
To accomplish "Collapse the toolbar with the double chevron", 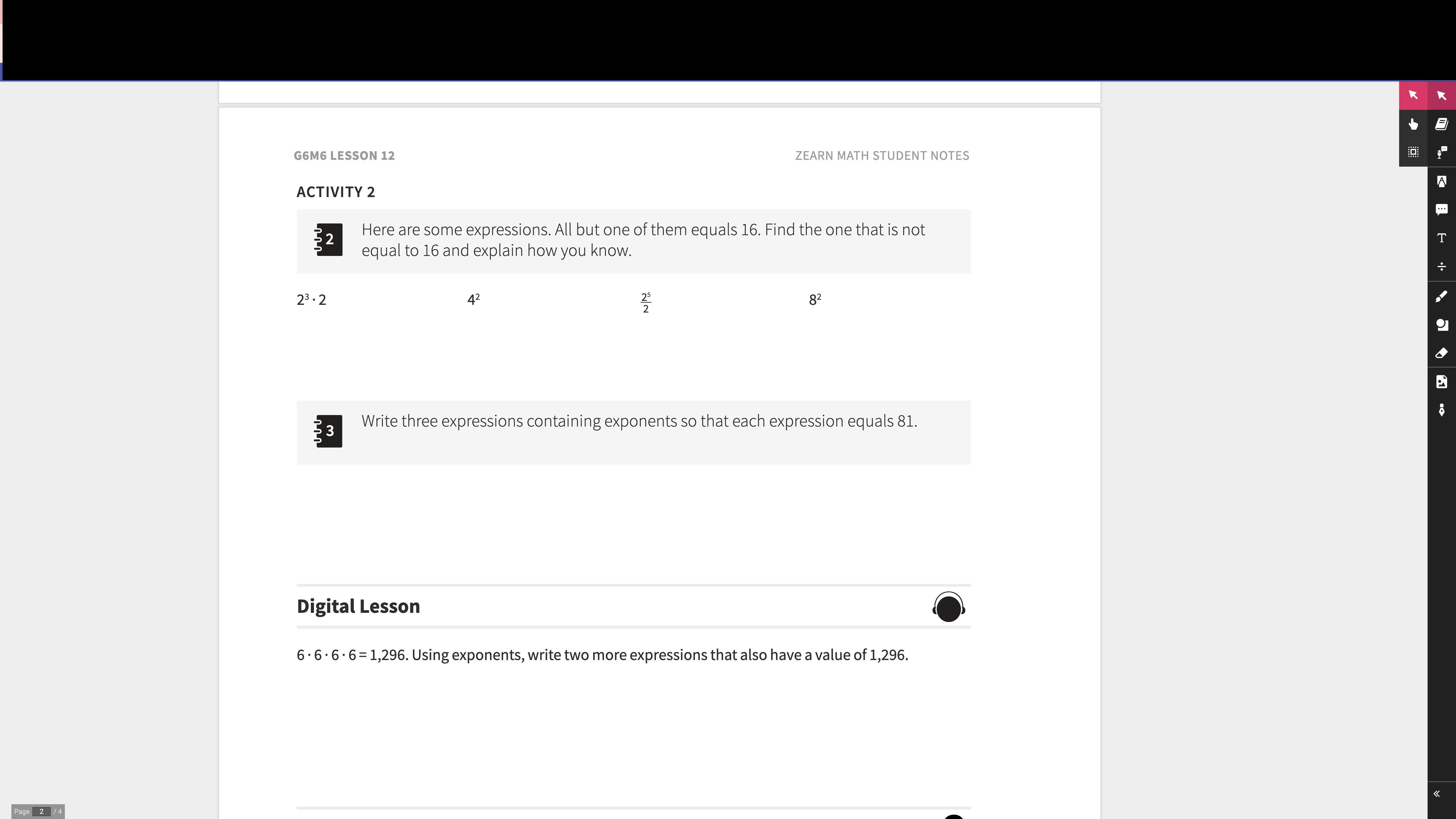I will (x=1437, y=794).
